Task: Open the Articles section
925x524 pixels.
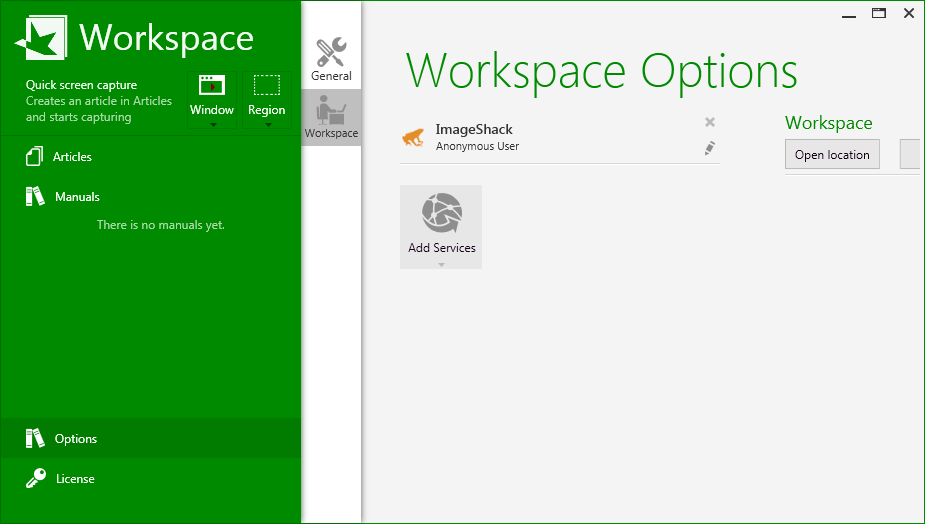Action: (73, 157)
